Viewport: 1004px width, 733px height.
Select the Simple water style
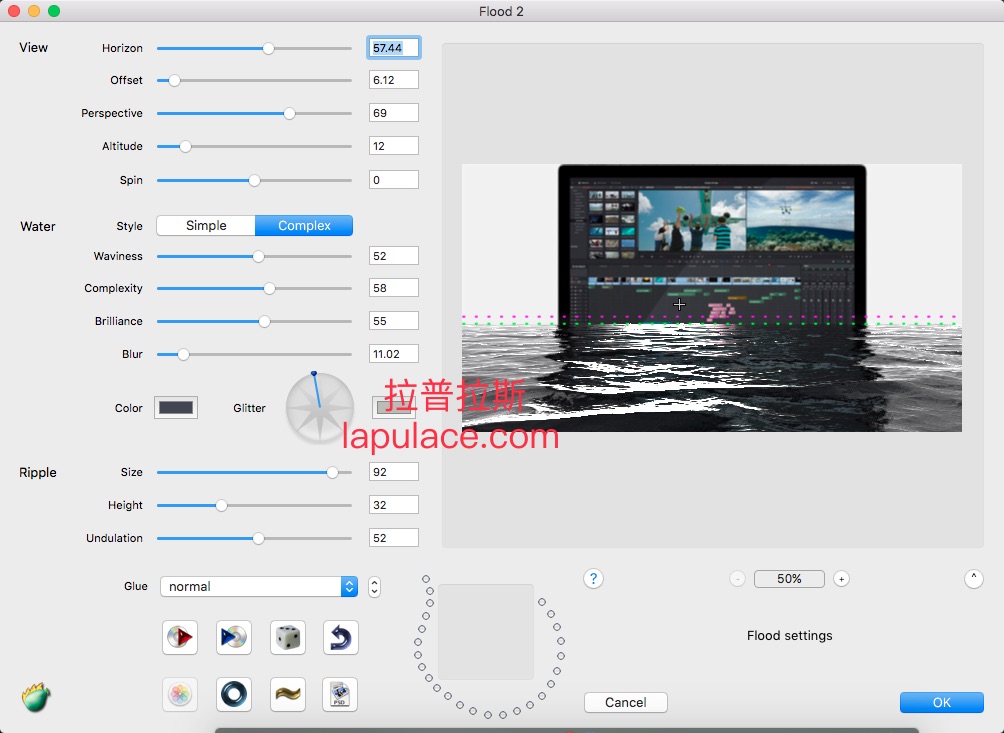tap(206, 226)
